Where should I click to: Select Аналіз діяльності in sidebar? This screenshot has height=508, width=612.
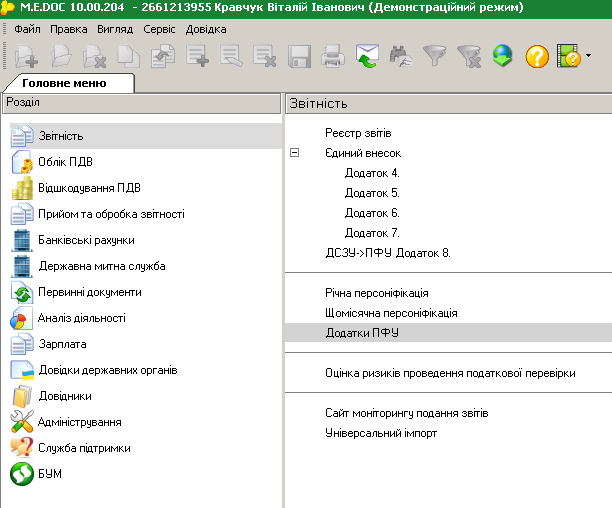click(81, 318)
